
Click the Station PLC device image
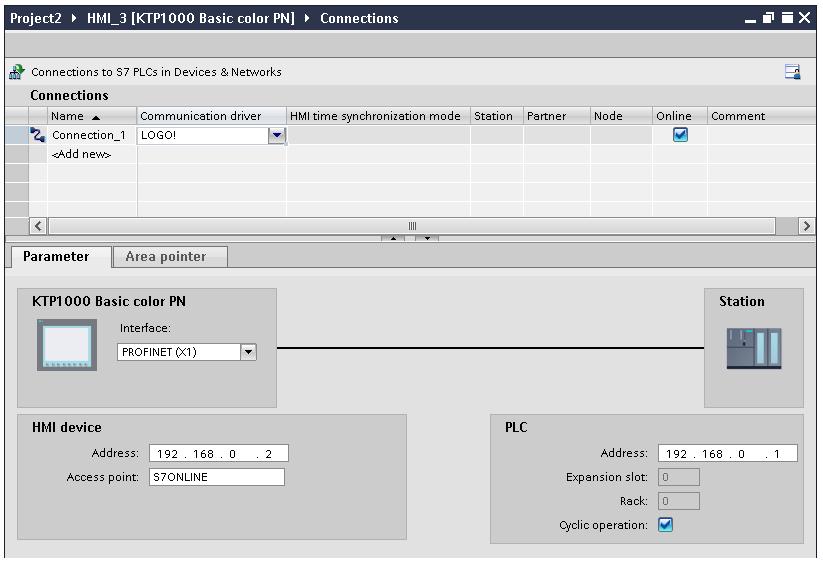tap(754, 348)
